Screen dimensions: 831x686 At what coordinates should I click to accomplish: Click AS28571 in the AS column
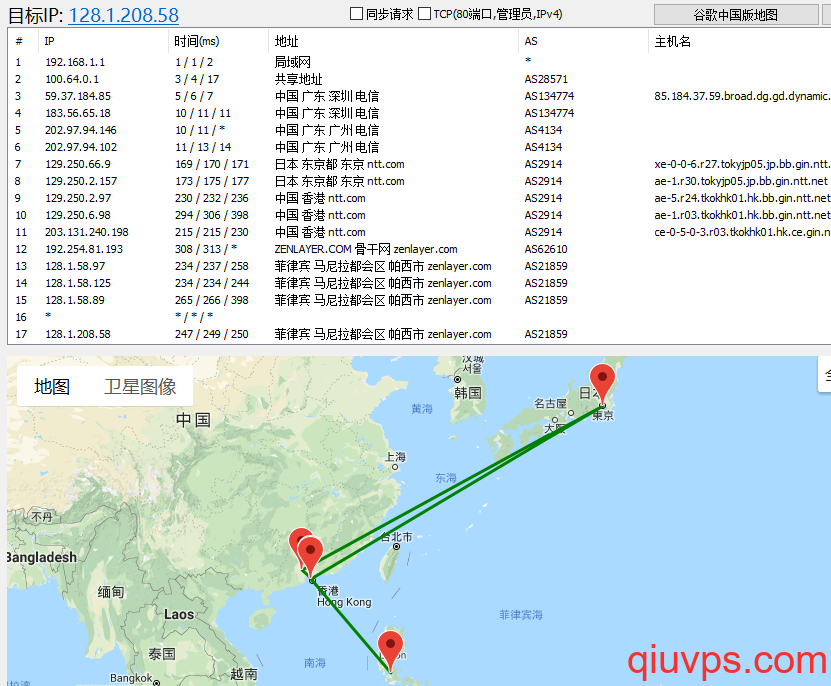click(x=546, y=79)
